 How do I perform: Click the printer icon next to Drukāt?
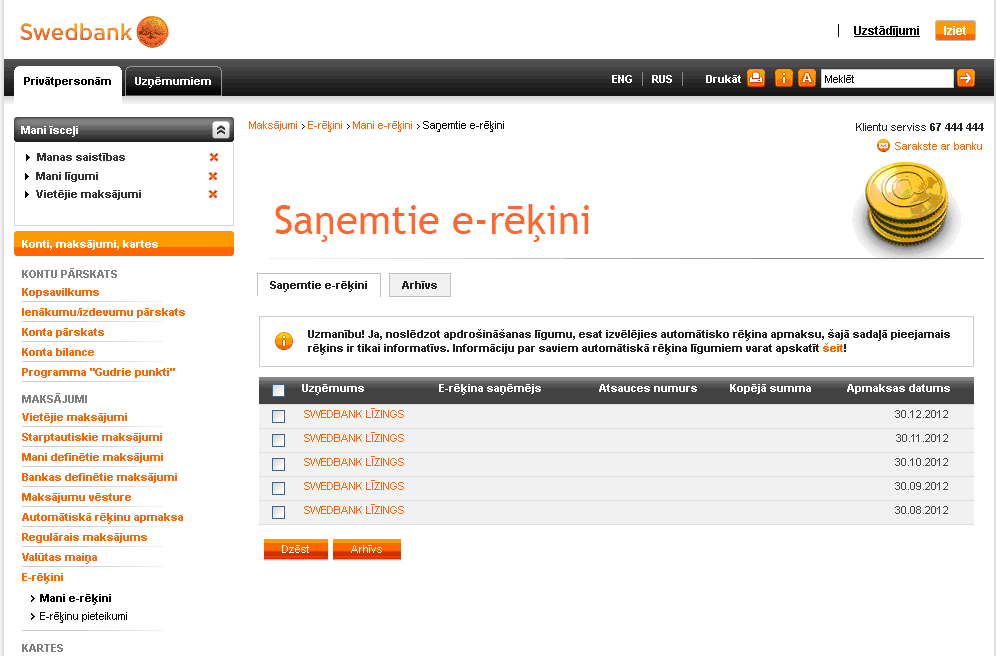click(x=756, y=78)
